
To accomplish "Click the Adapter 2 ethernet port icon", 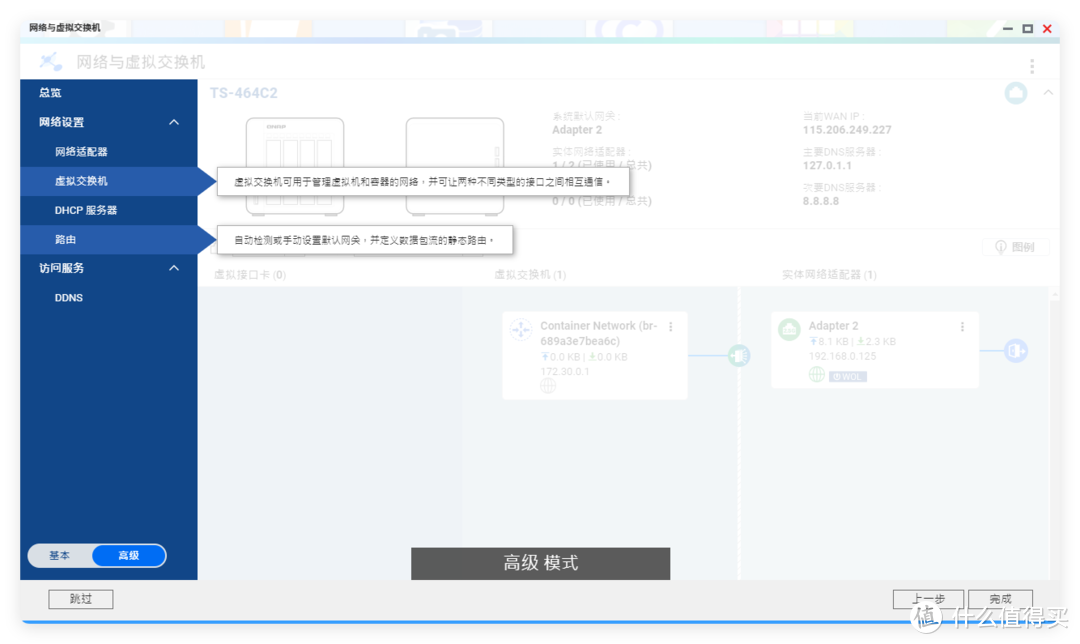I will 1016,351.
